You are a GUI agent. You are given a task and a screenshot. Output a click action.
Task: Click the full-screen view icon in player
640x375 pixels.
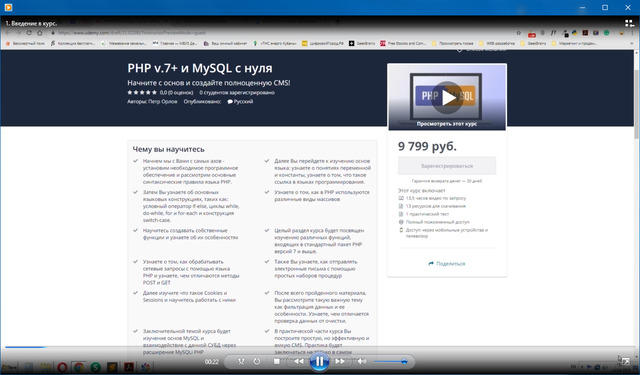tap(626, 362)
